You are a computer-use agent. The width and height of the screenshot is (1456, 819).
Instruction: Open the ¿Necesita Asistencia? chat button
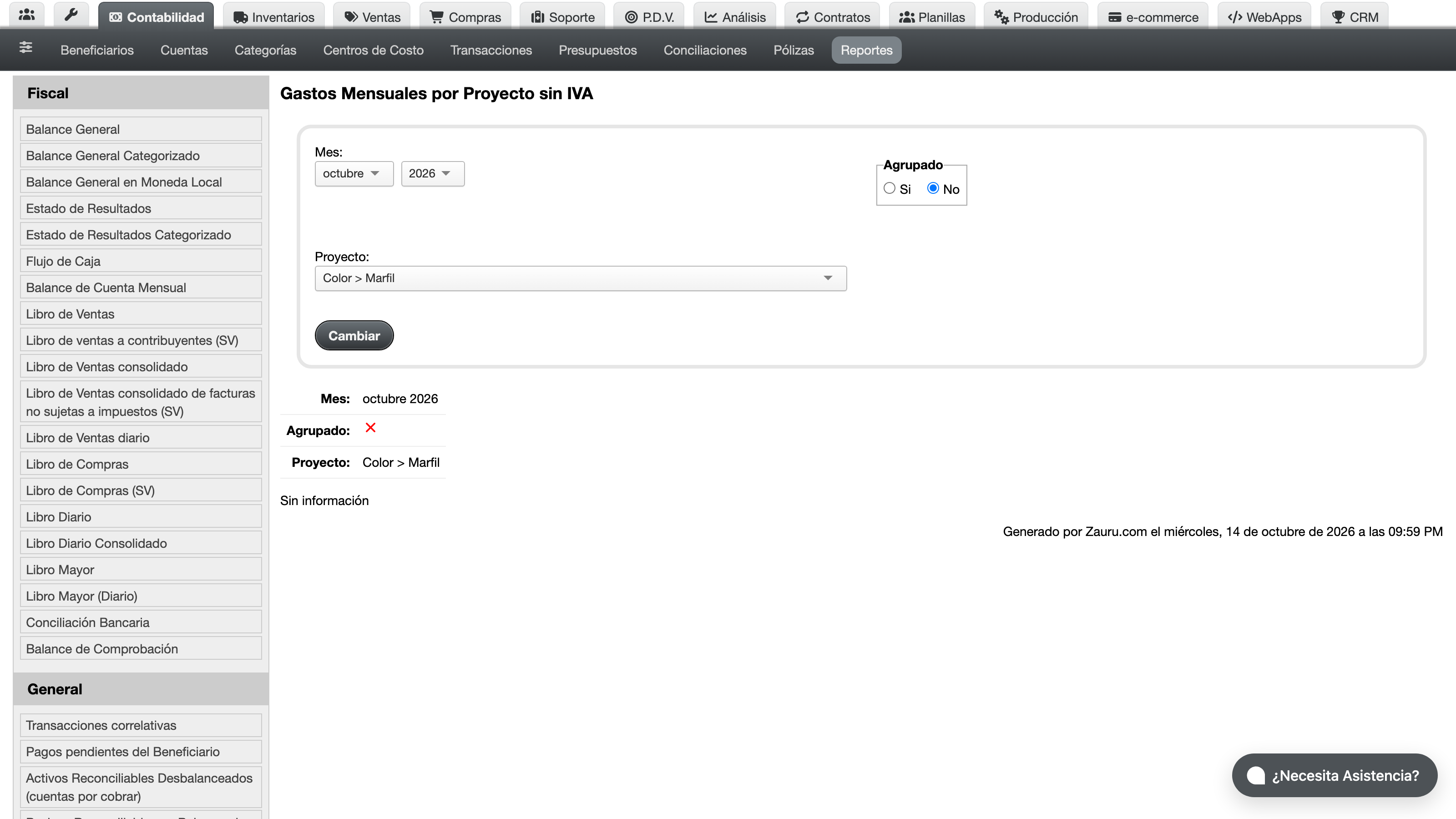coord(1335,775)
